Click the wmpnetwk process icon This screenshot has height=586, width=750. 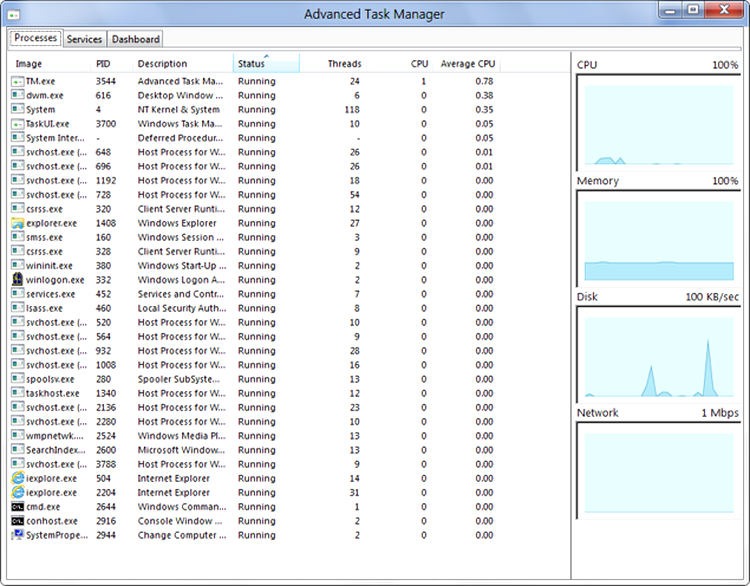click(18, 436)
